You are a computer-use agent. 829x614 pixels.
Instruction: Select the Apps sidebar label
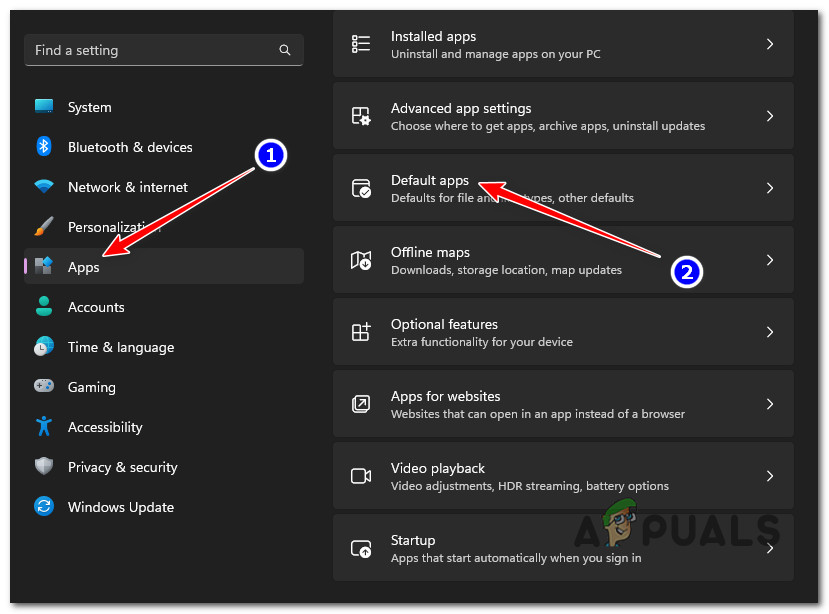pos(84,268)
